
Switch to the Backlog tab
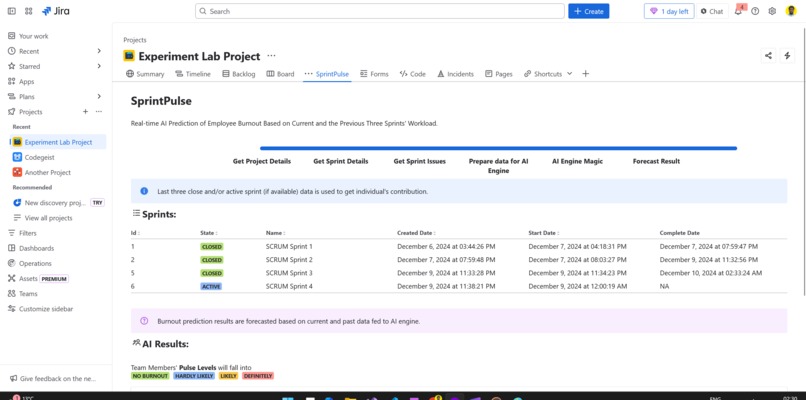coord(239,74)
